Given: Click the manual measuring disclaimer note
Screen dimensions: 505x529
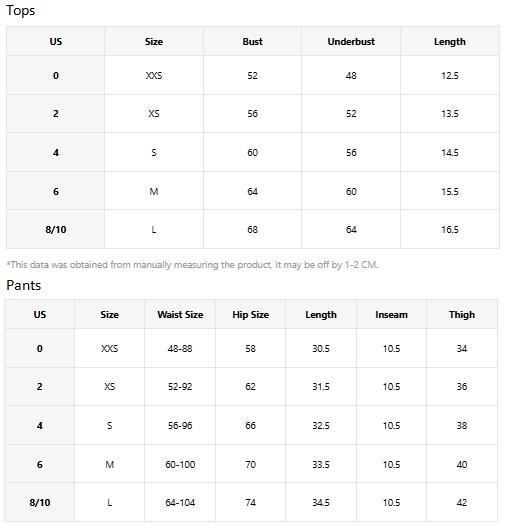Looking at the screenshot, I should pyautogui.click(x=192, y=265).
